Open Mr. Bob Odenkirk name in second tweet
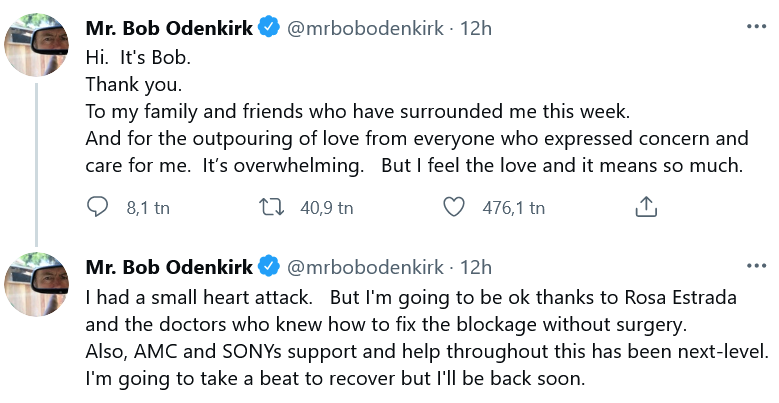This screenshot has width=779, height=403. click(169, 267)
